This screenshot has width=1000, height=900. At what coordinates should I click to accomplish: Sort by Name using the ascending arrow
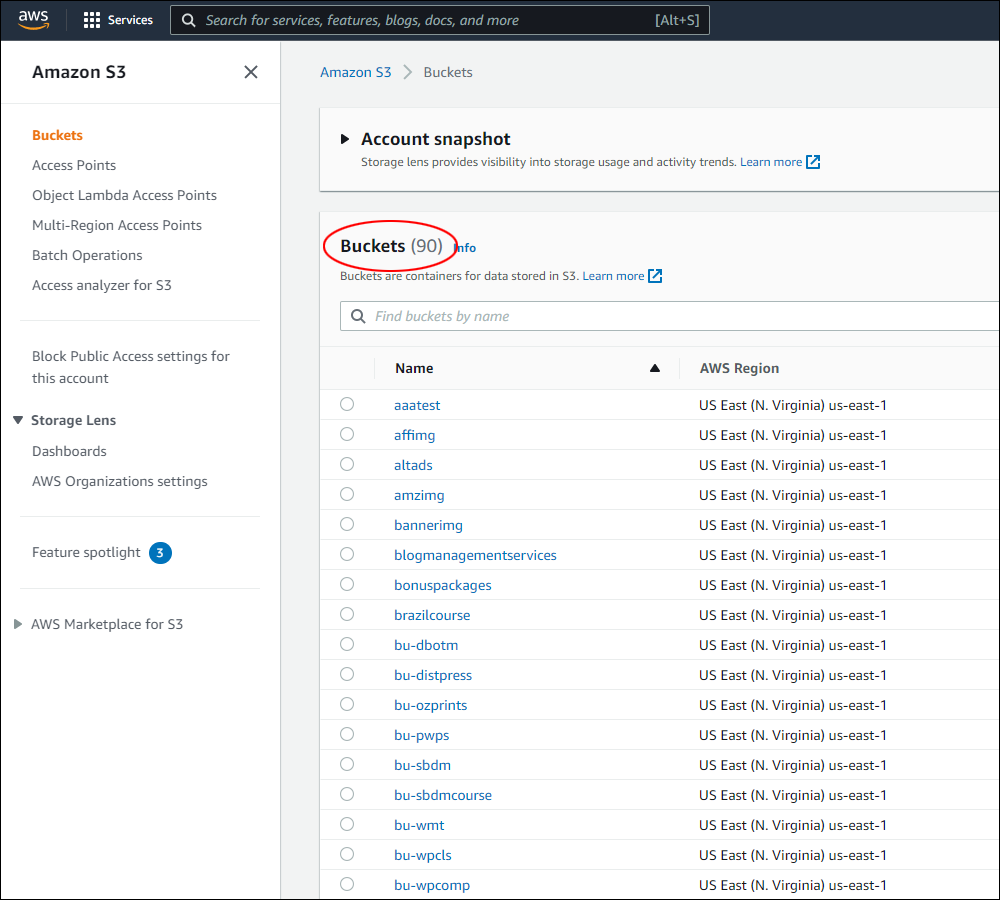[654, 368]
